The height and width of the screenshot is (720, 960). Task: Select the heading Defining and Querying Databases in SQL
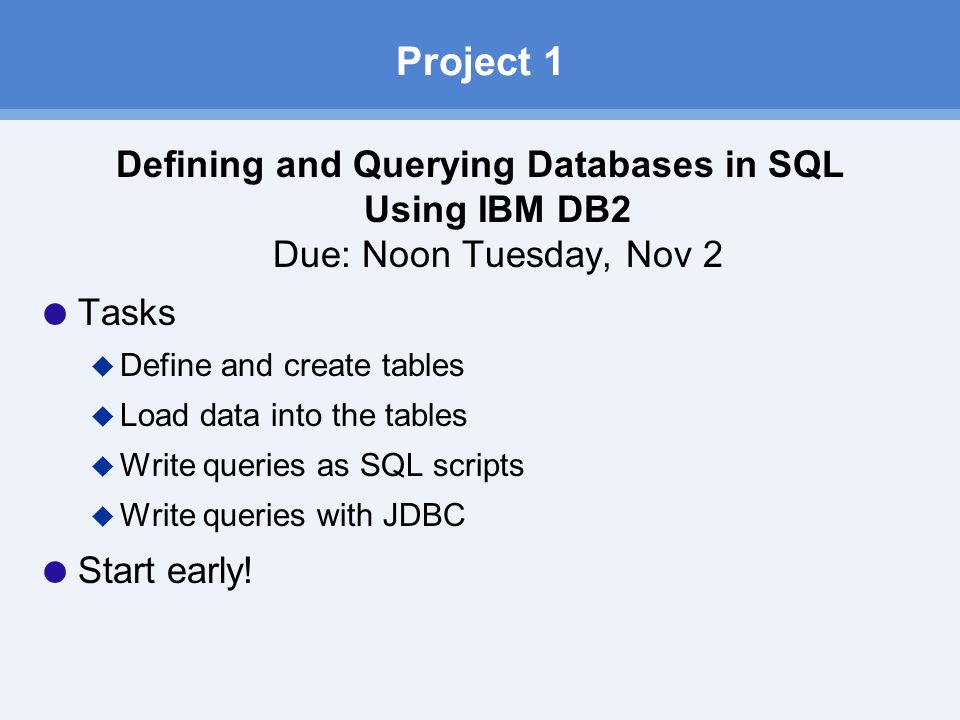480,165
